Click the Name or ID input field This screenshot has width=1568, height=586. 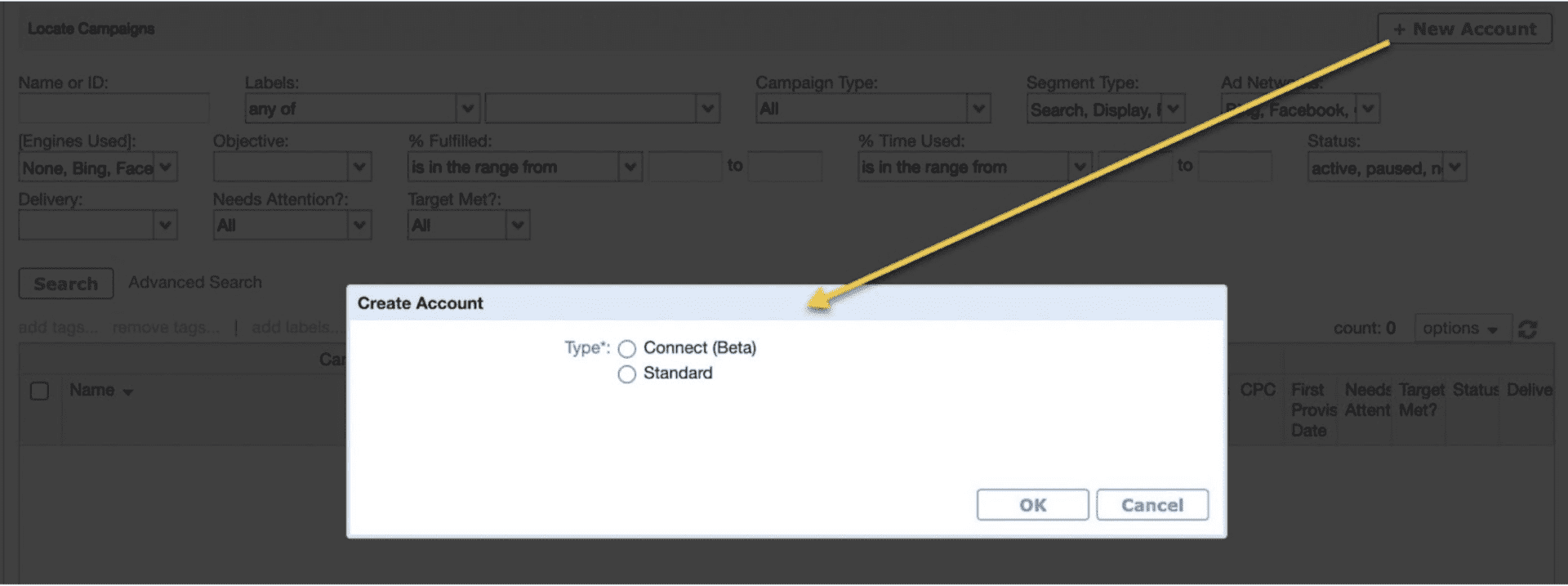pos(114,109)
